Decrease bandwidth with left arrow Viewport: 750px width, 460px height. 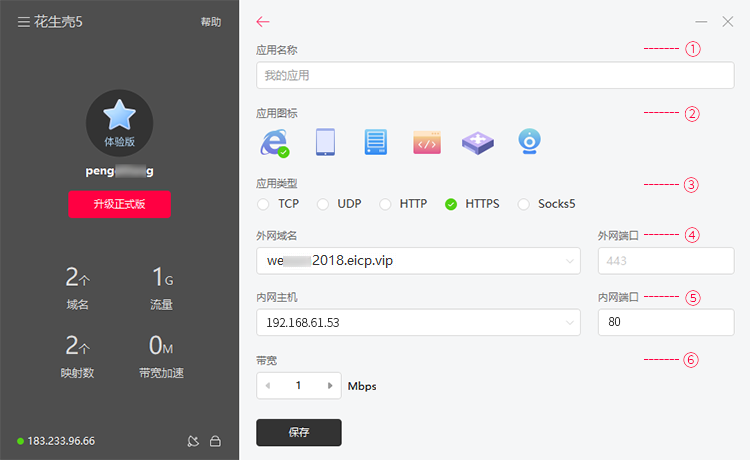pos(268,385)
